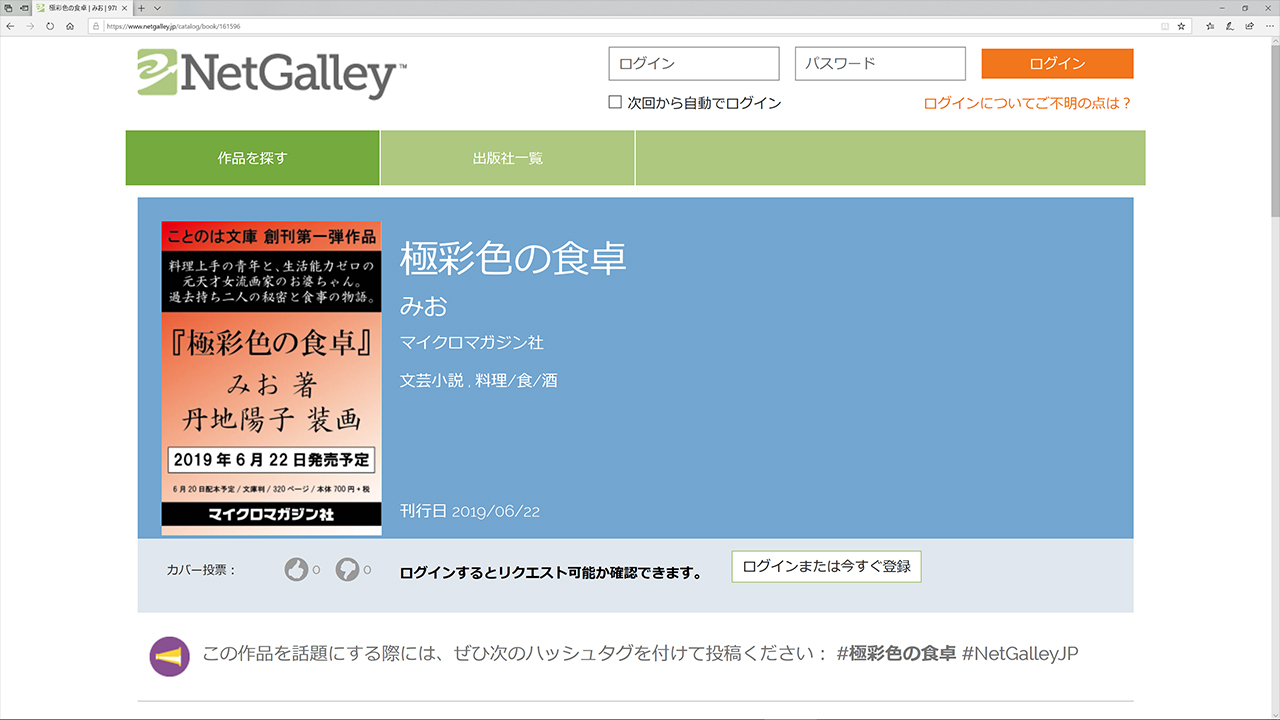Check 次回から自動でログイン checkbox
The width and height of the screenshot is (1280, 720).
(x=615, y=102)
